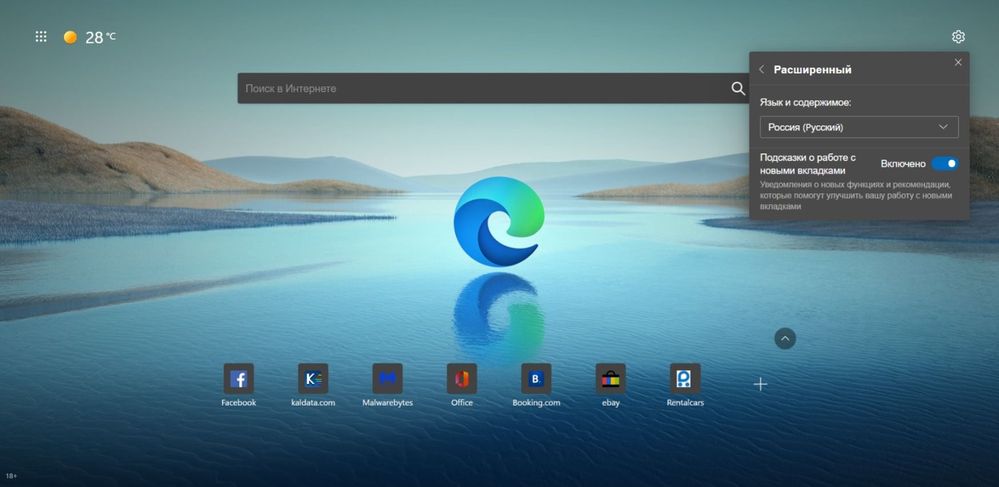
Task: Toggle new-tab tips switch off
Action: coord(945,164)
